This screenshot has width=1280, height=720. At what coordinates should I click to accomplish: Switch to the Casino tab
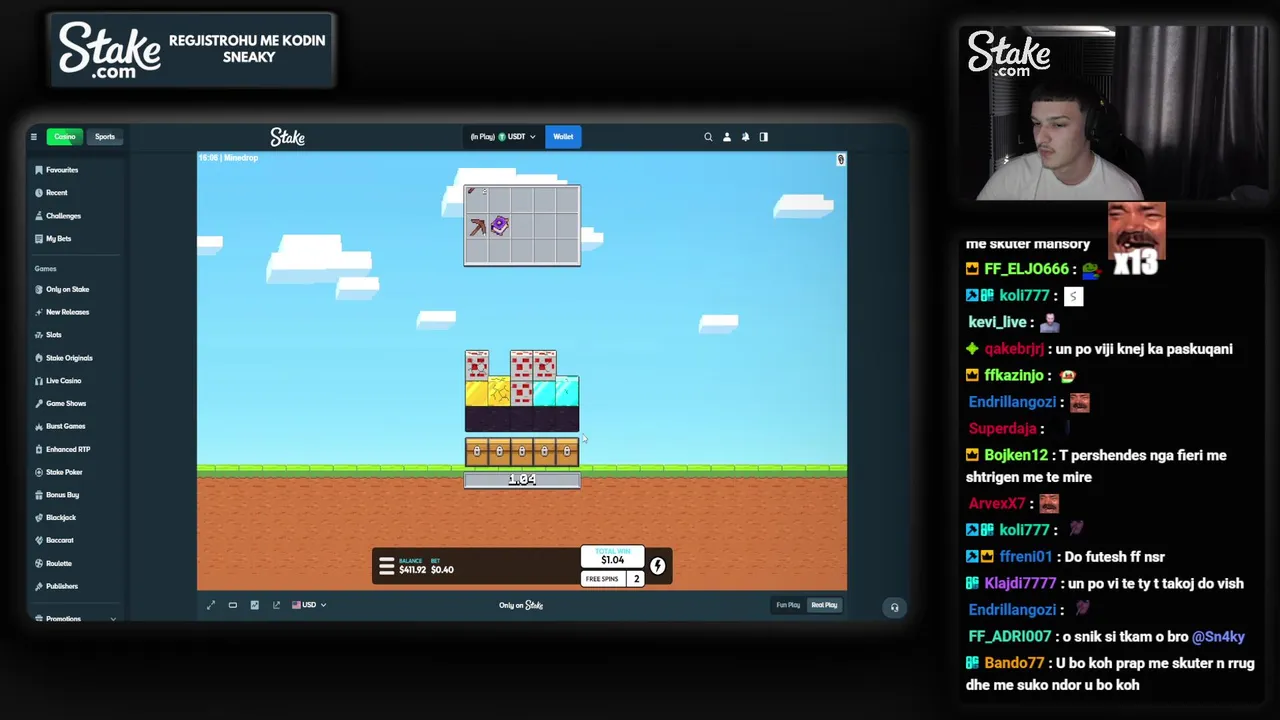(x=65, y=137)
